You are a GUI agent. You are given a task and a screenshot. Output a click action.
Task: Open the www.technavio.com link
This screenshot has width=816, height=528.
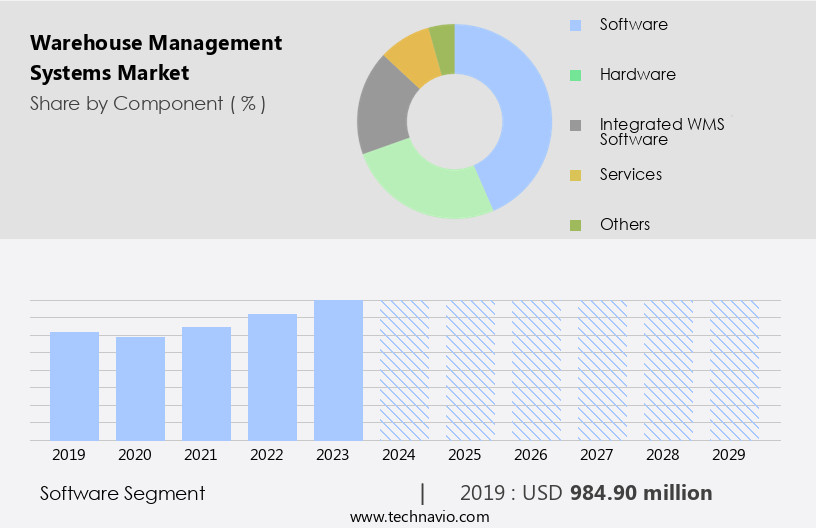point(420,516)
